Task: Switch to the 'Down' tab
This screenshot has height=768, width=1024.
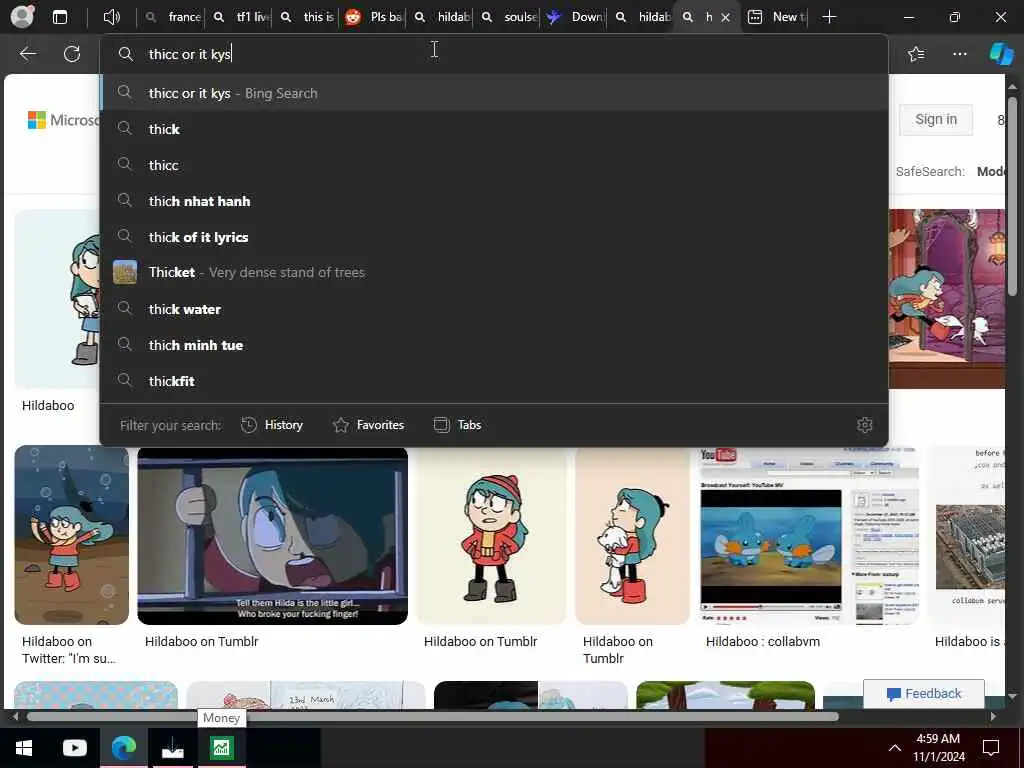Action: 576,17
